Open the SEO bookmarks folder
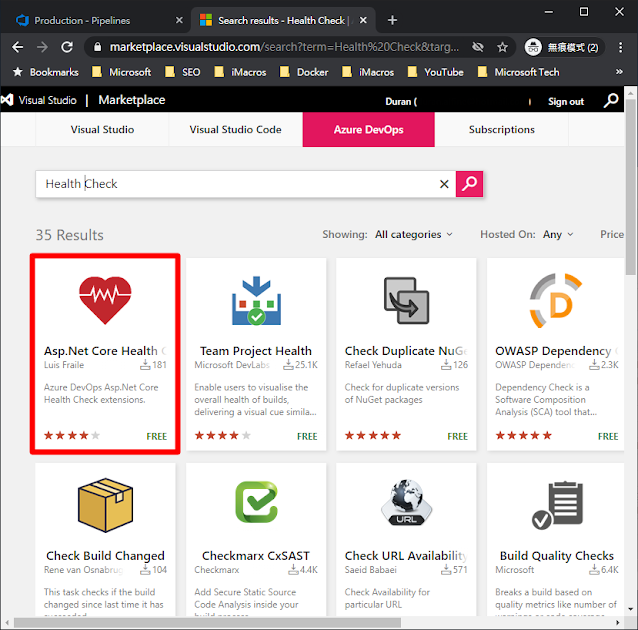This screenshot has height=630, width=638. point(183,72)
